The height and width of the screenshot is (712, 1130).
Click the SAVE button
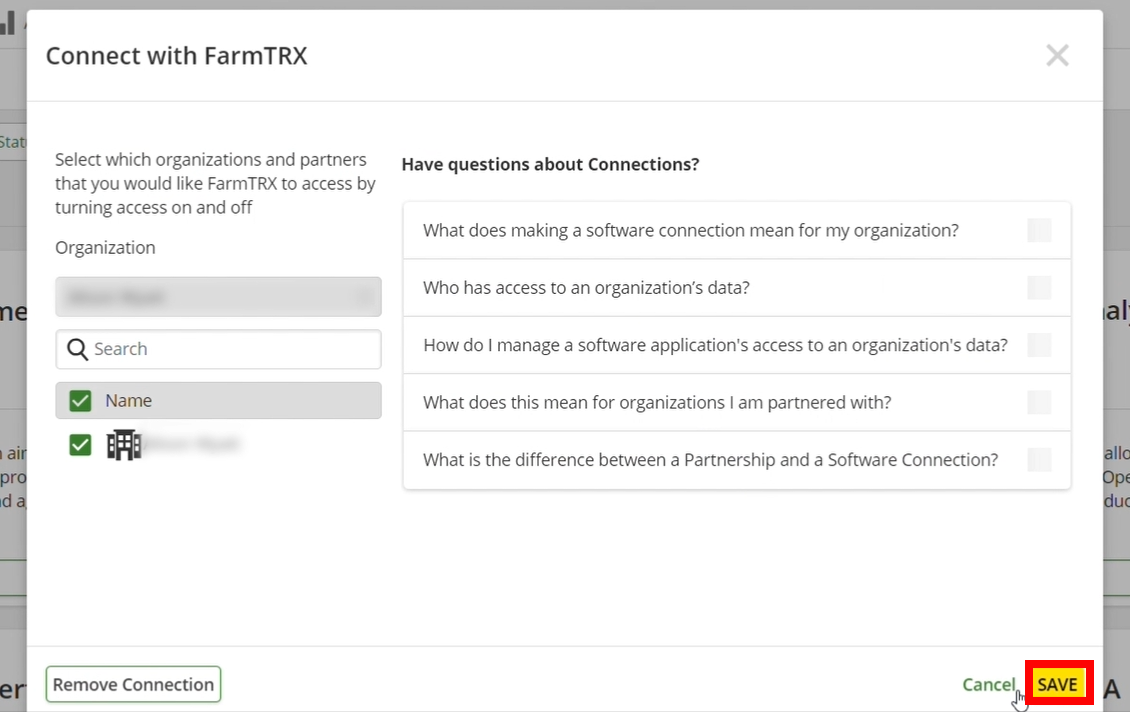pos(1058,684)
